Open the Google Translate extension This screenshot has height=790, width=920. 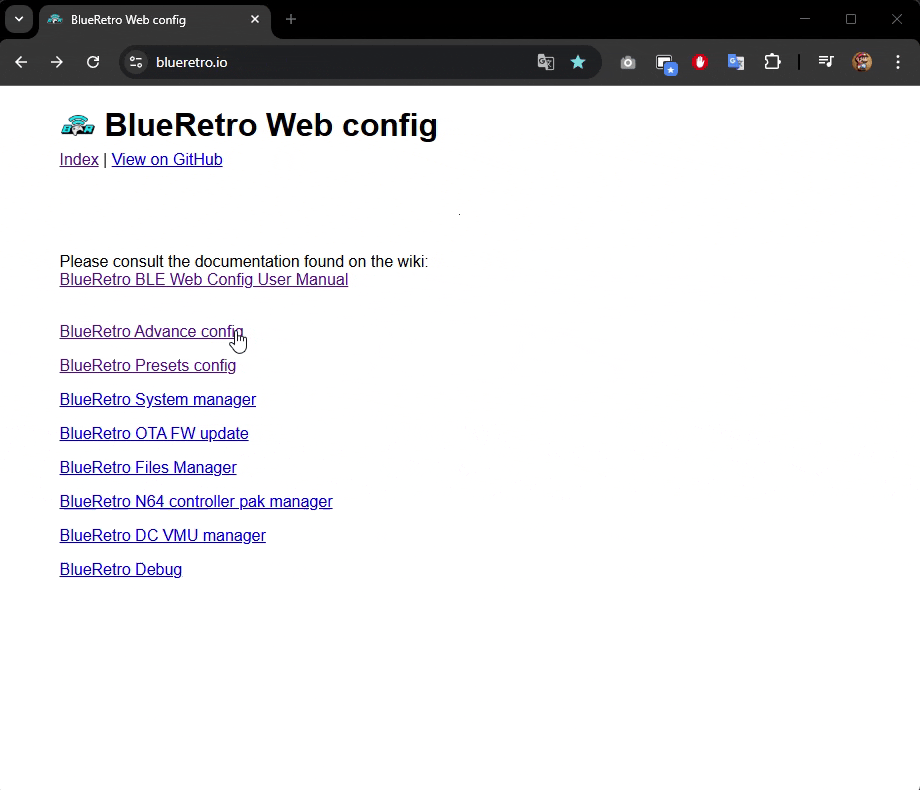(x=736, y=62)
